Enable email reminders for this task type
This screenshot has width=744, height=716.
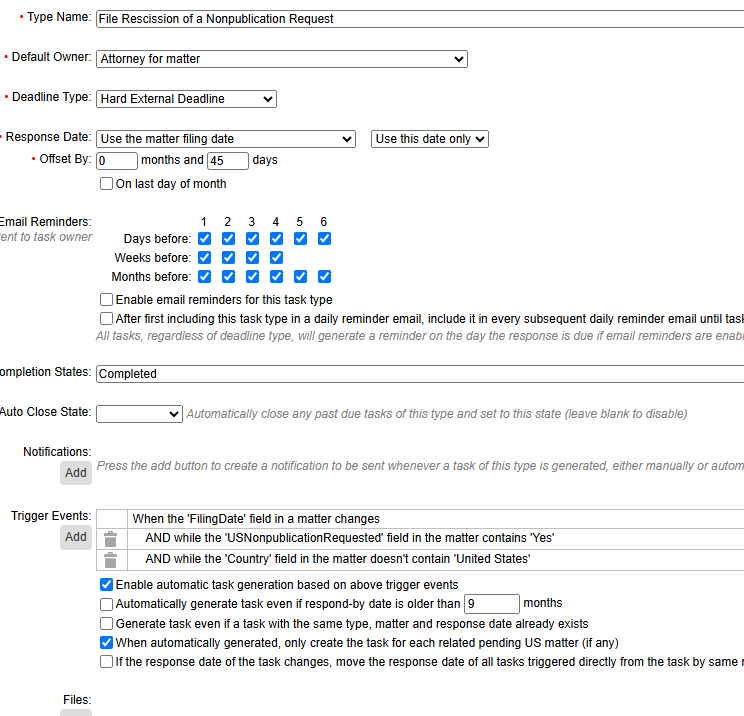point(107,300)
